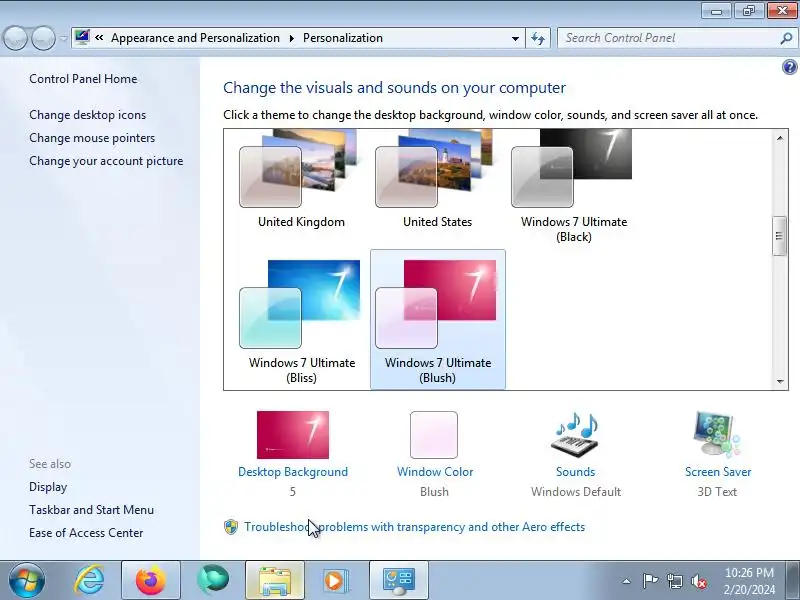Image resolution: width=800 pixels, height=600 pixels.
Task: Open the Sounds piano icon
Action: click(576, 435)
